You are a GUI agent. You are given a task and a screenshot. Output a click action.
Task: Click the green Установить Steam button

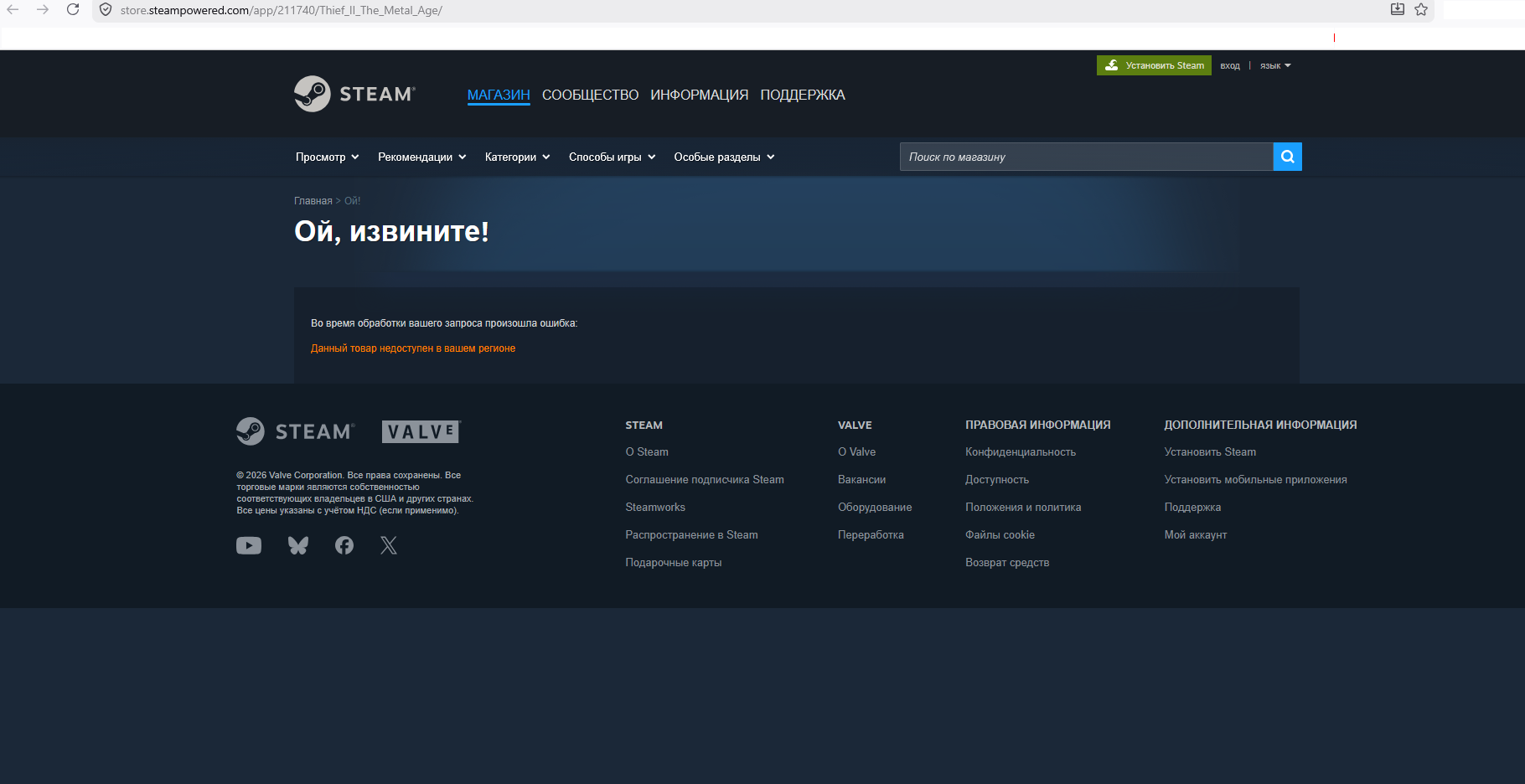tap(1154, 65)
